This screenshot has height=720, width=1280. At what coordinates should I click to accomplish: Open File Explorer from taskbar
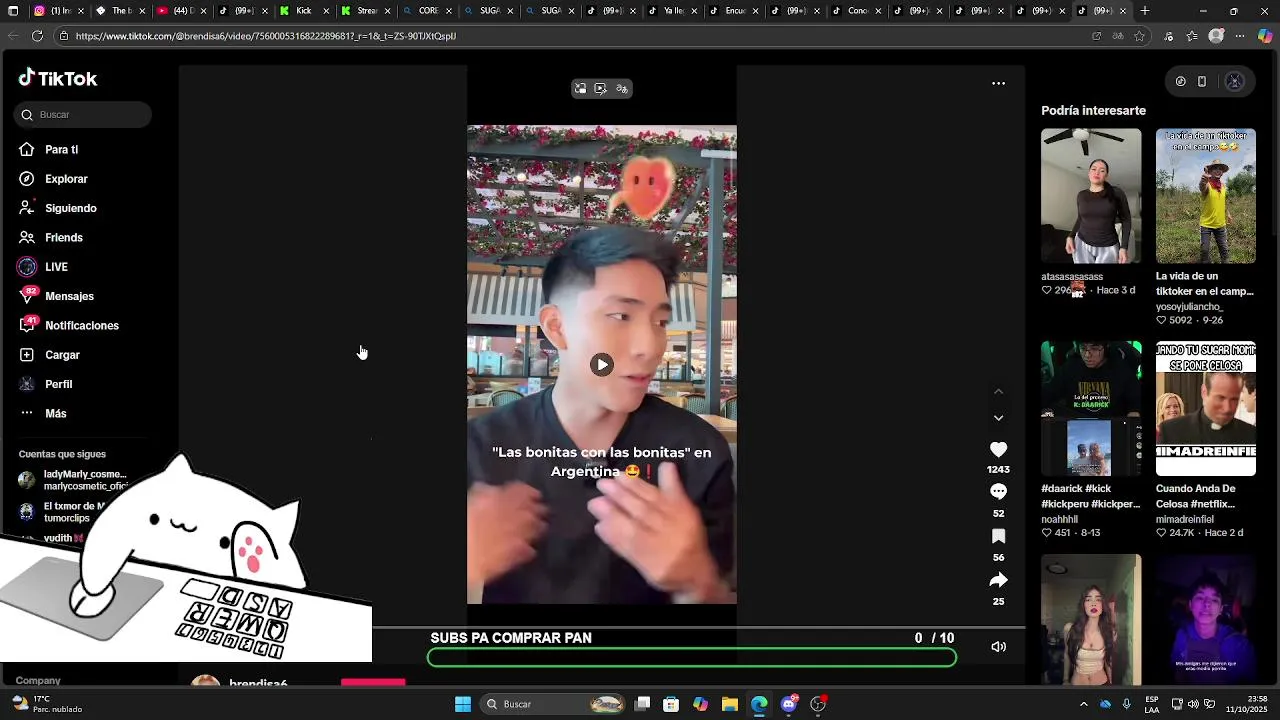click(730, 704)
